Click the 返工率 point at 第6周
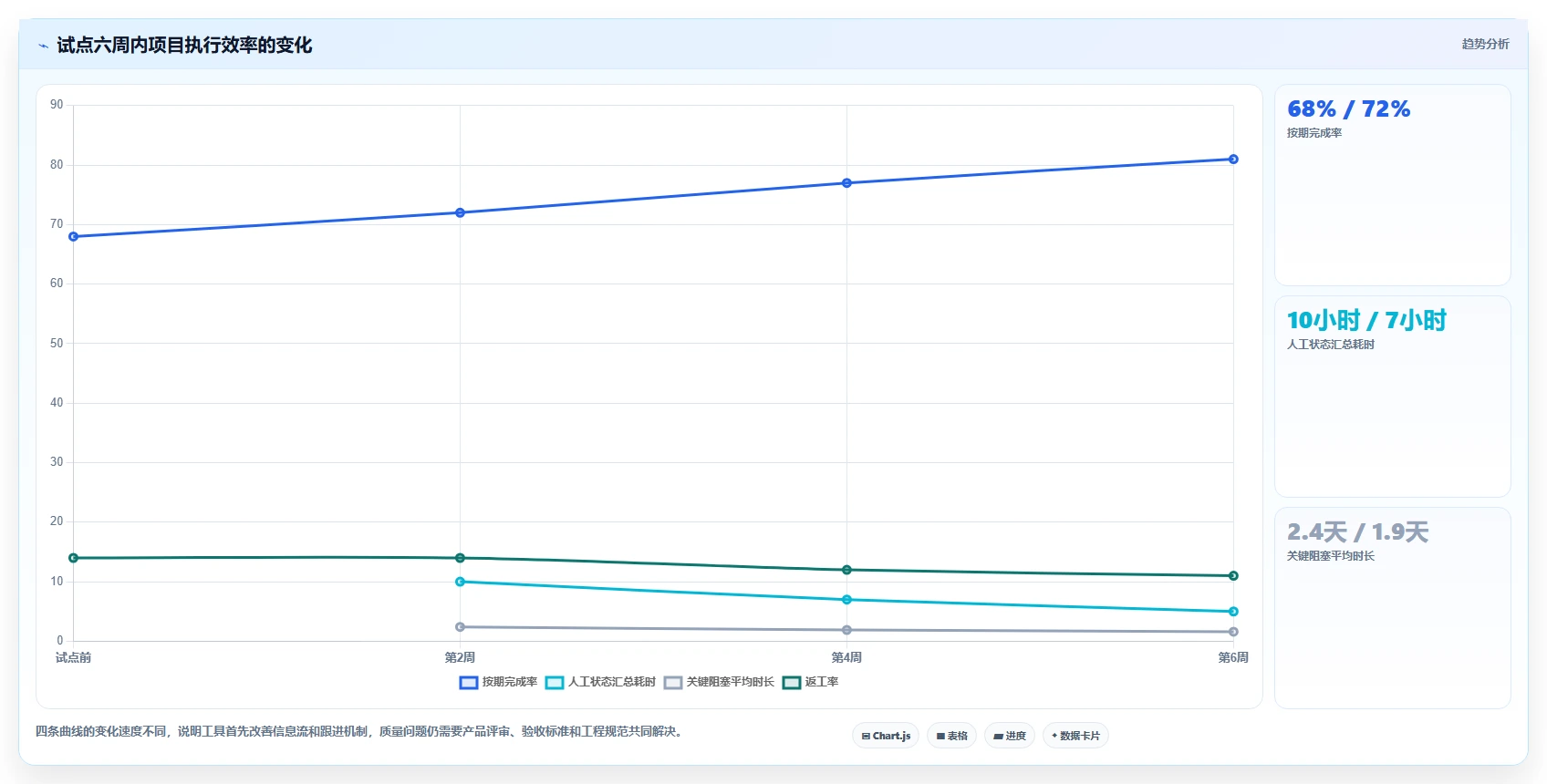The height and width of the screenshot is (784, 1547). (1233, 576)
